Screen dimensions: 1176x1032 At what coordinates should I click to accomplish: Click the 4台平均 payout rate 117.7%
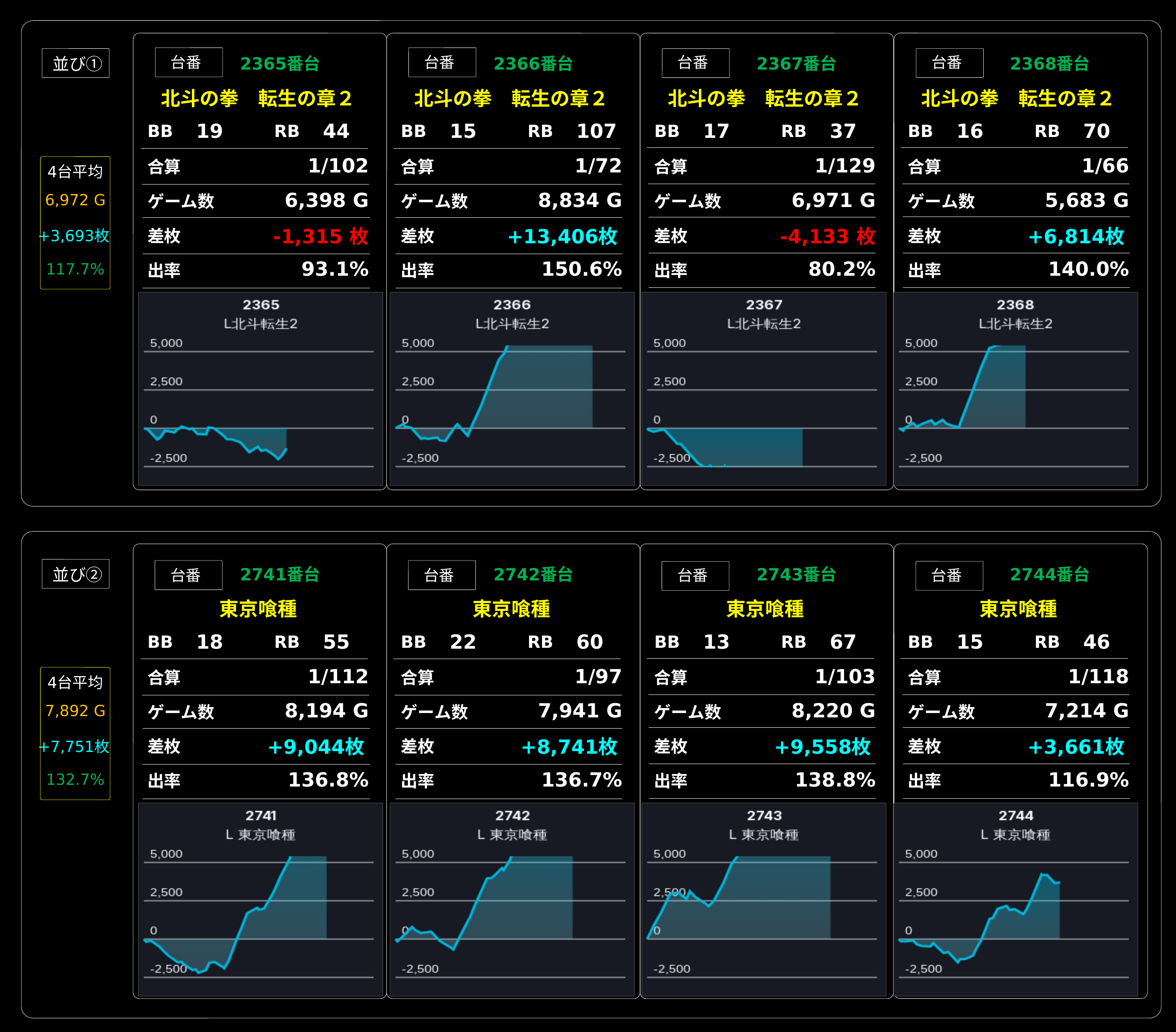(x=75, y=269)
